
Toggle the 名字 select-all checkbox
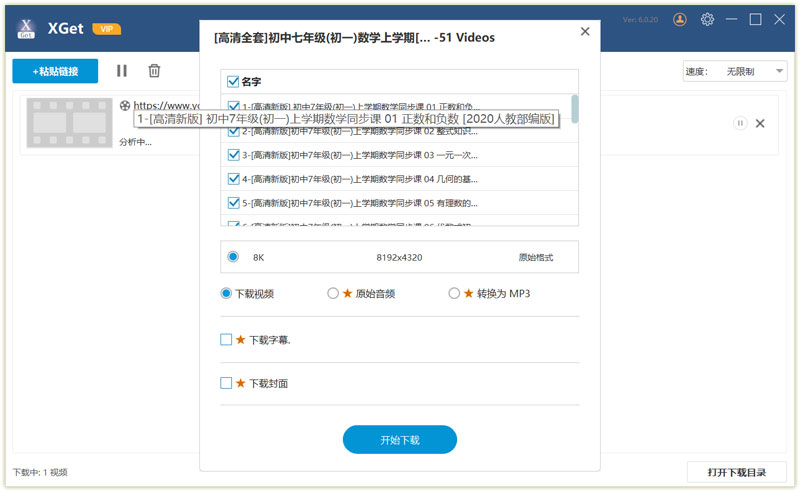(233, 82)
